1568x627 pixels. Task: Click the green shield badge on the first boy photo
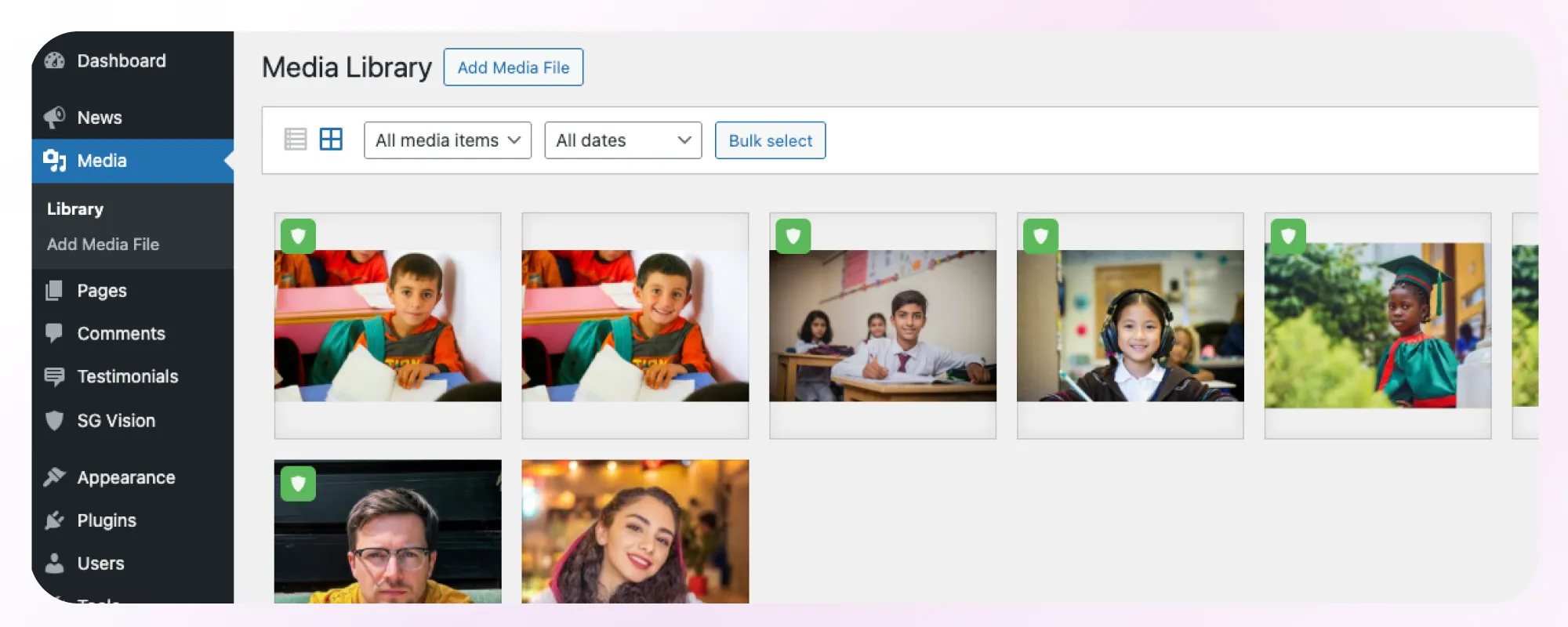click(x=298, y=236)
